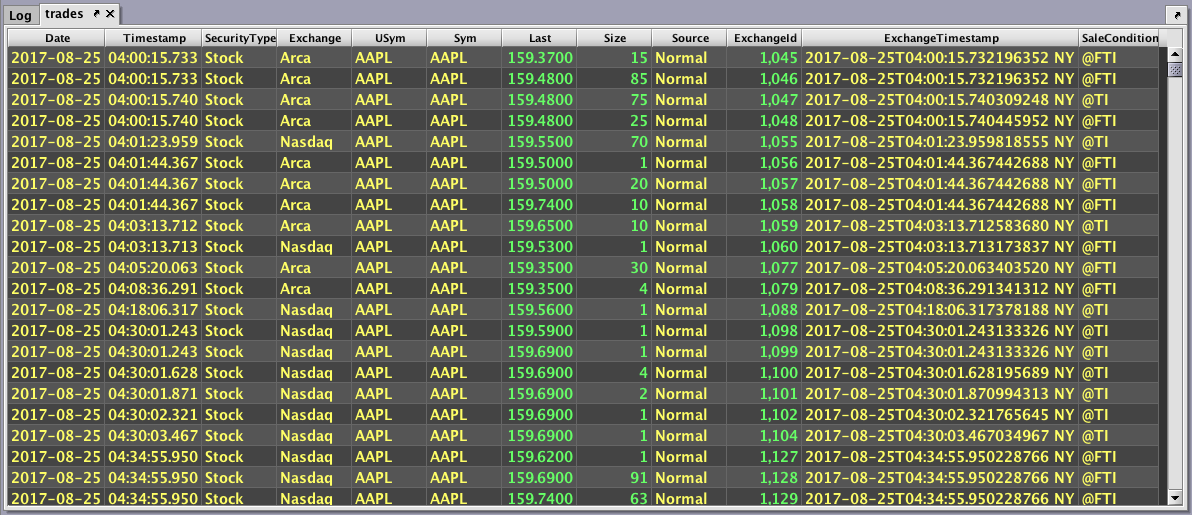
Task: Sort by the Date column header
Action: 56,38
